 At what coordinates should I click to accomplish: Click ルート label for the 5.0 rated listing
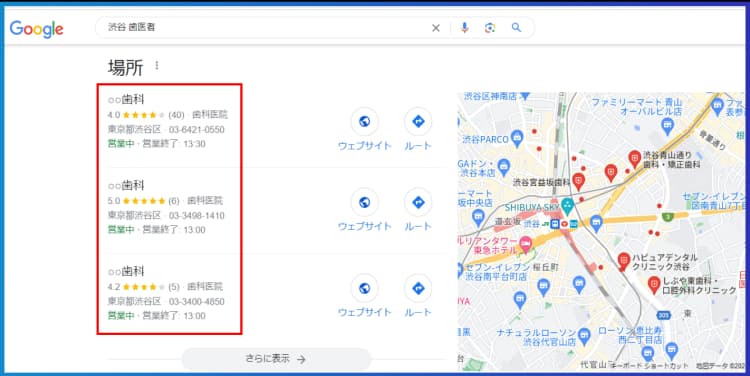point(418,226)
